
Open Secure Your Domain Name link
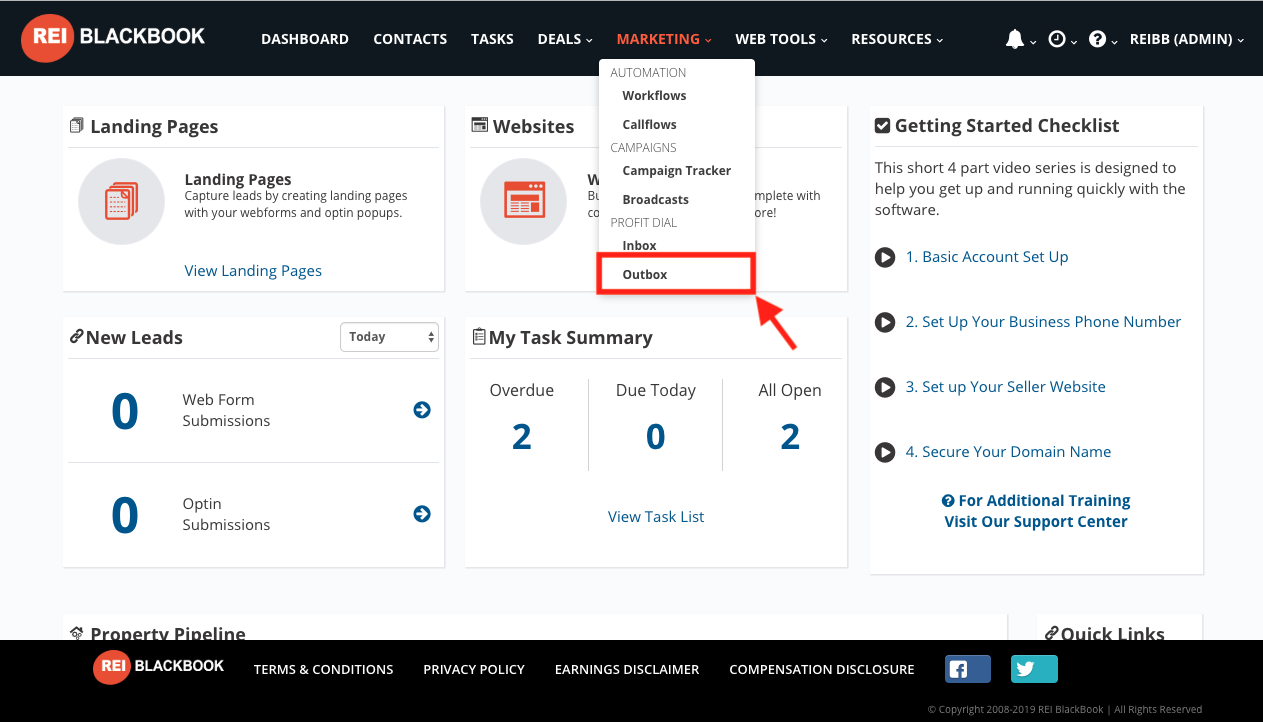[1008, 452]
